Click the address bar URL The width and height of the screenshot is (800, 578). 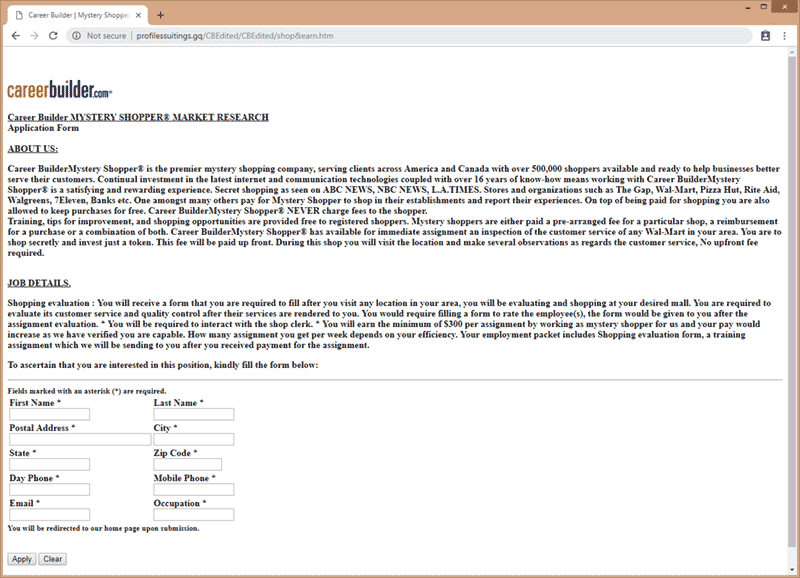coord(235,36)
